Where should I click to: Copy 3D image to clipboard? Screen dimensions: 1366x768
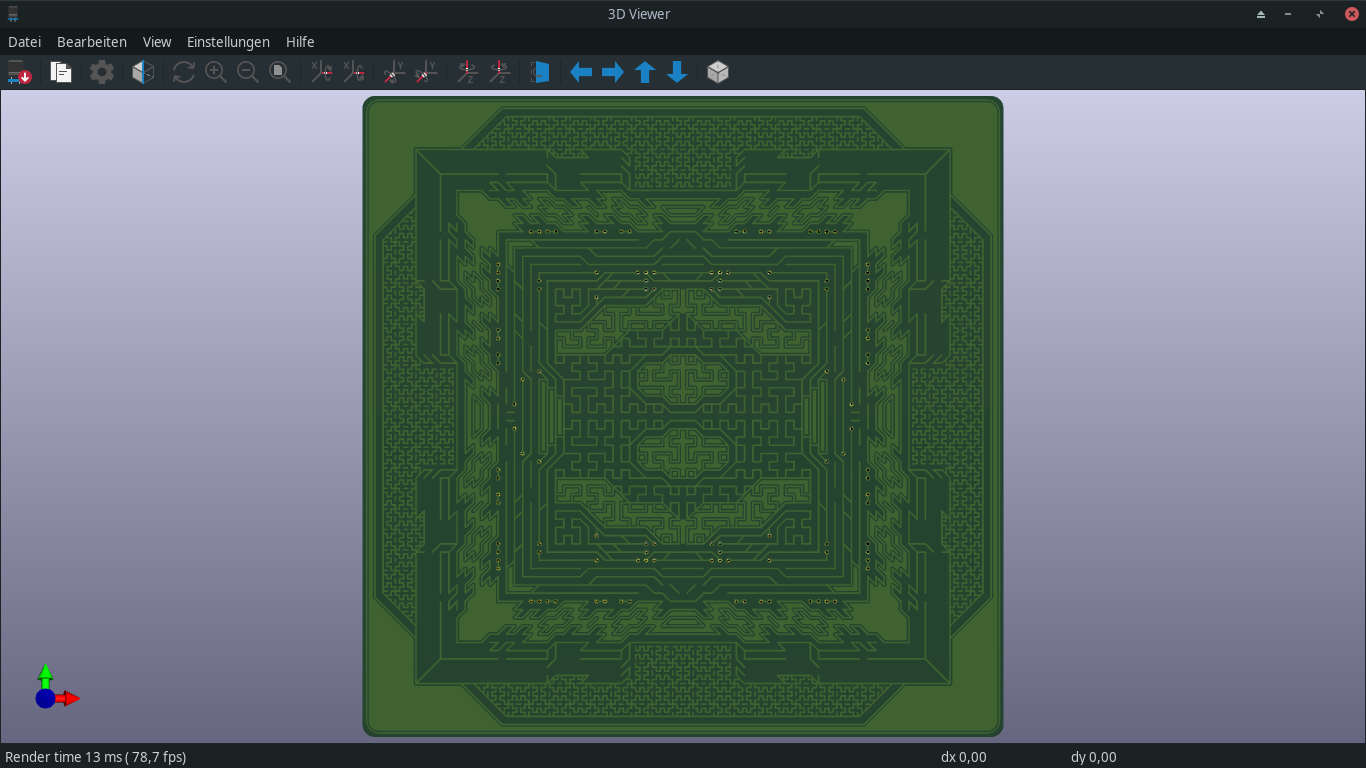[x=61, y=72]
